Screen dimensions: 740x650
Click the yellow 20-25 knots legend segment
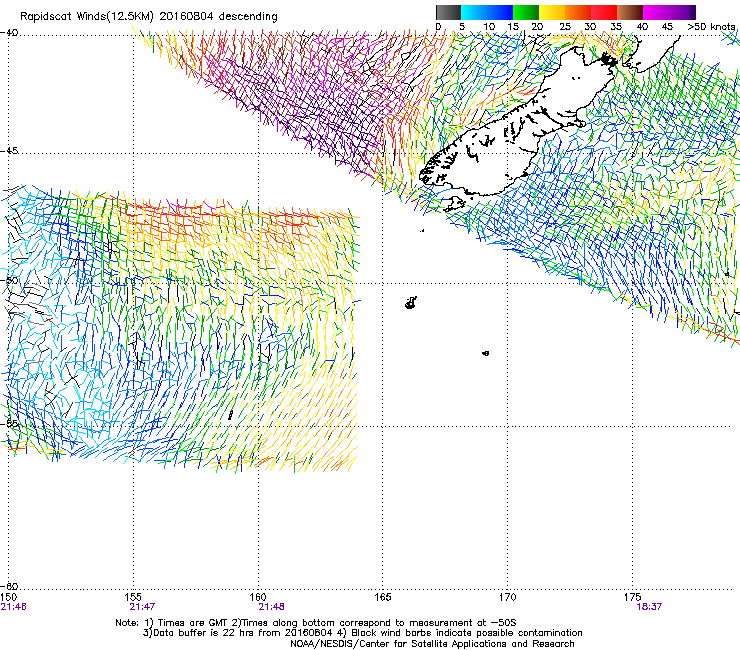coord(552,12)
